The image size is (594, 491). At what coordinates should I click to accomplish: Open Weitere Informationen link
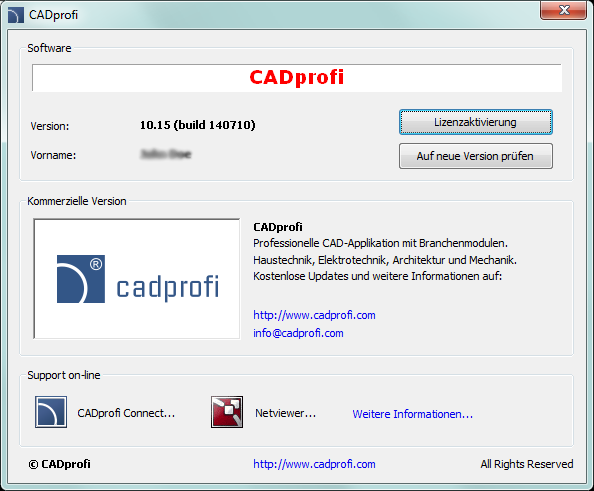413,414
